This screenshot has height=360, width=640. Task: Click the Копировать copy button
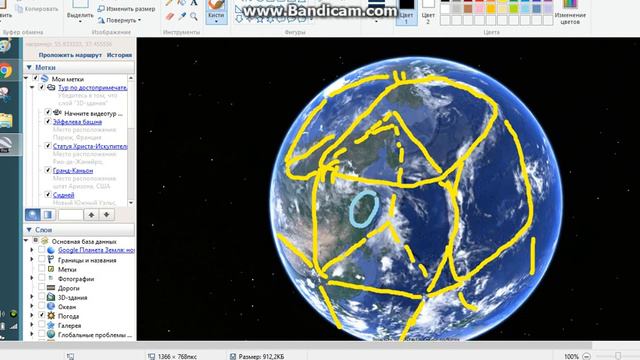coord(37,9)
